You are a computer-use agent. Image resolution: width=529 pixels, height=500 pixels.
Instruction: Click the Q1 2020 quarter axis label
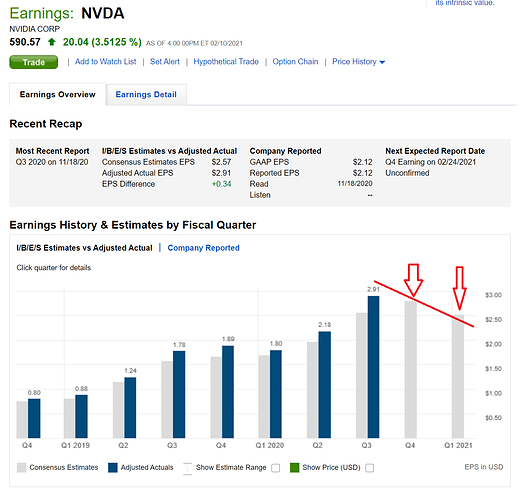point(270,446)
